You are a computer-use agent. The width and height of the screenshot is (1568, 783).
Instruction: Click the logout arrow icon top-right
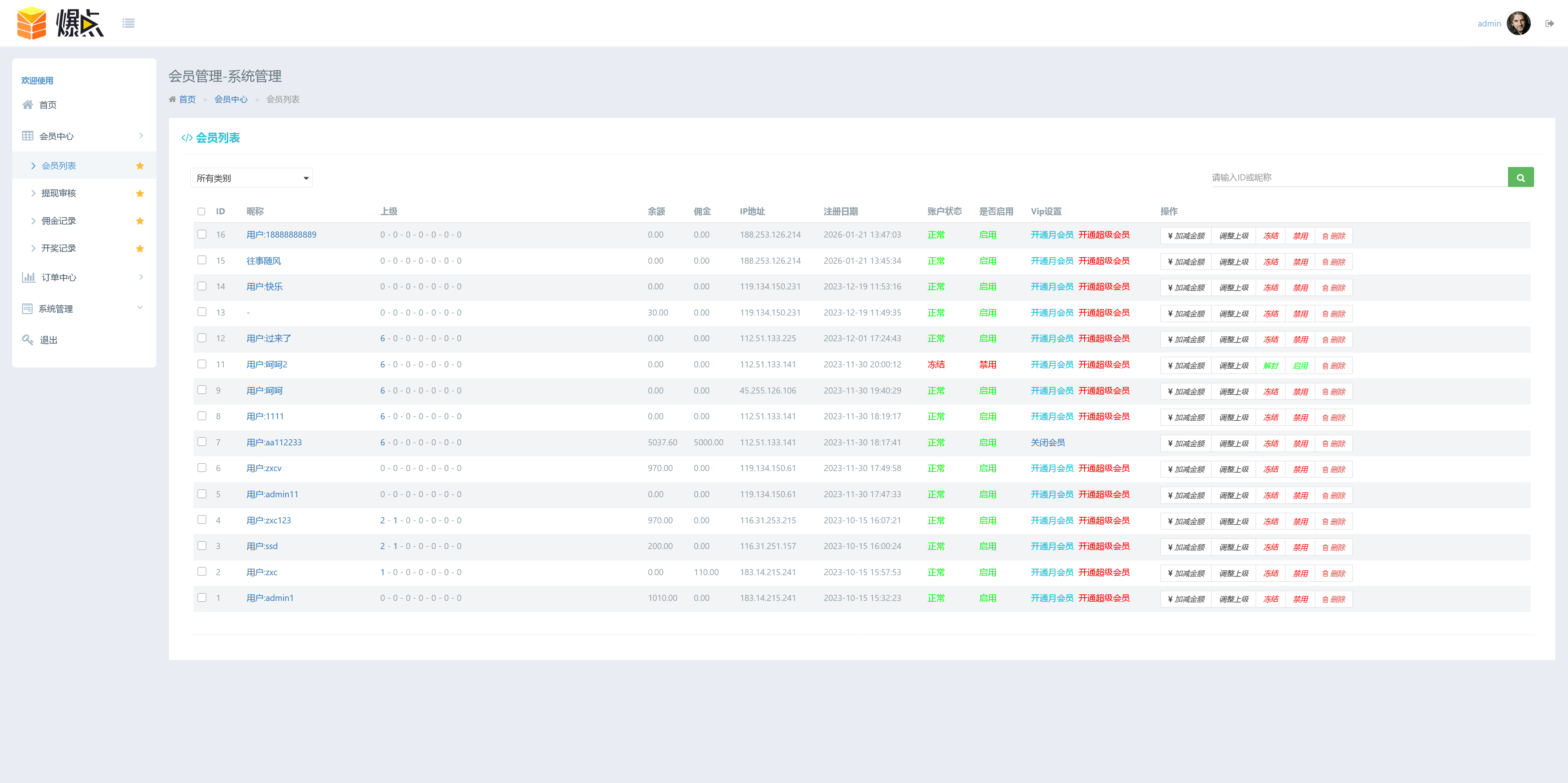pos(1549,24)
